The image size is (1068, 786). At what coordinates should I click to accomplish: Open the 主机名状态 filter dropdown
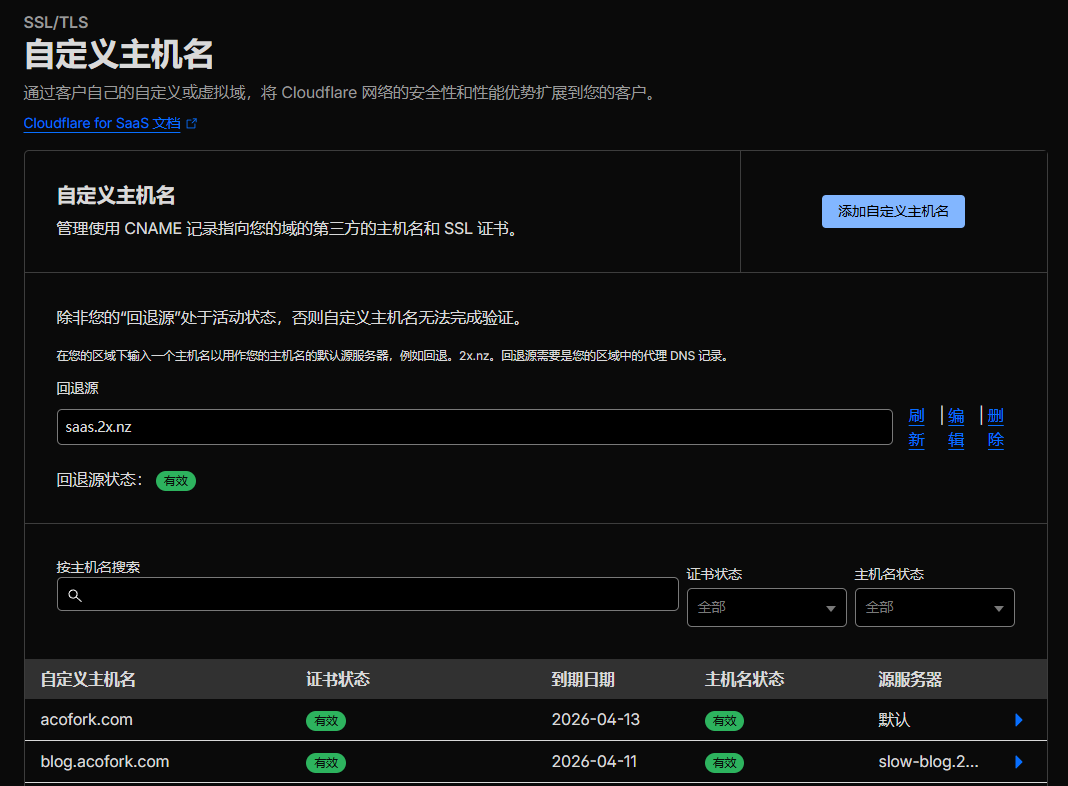tap(934, 608)
